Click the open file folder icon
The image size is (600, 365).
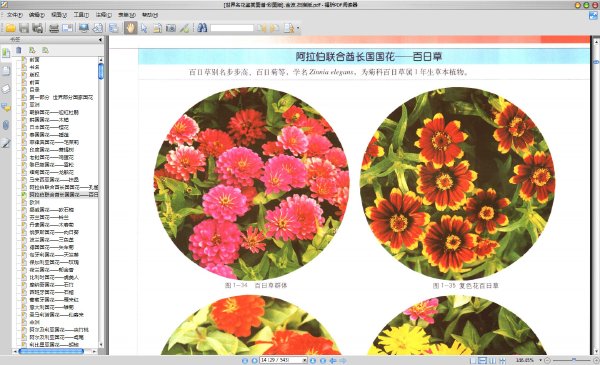point(10,28)
